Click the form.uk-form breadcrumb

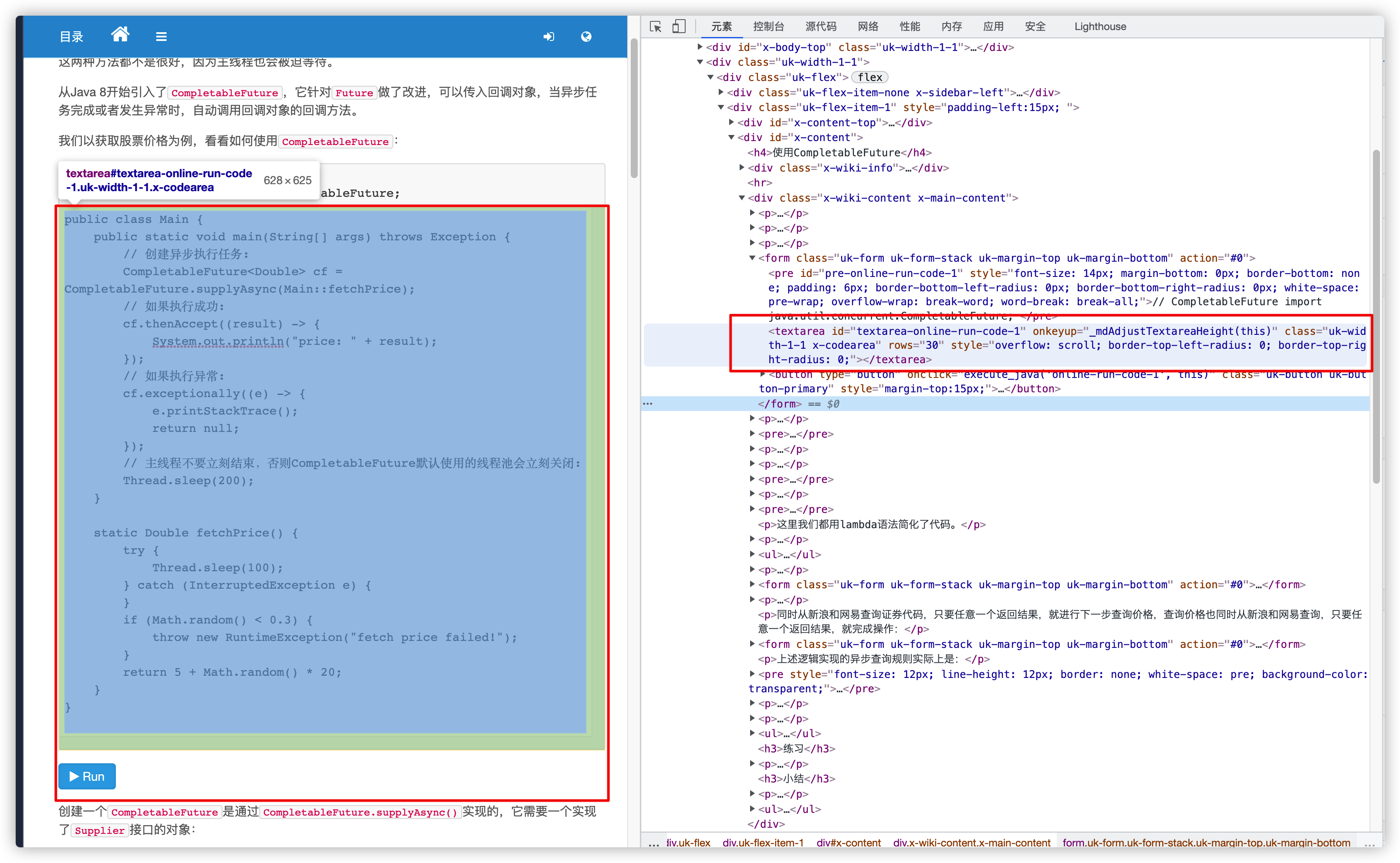(x=1206, y=843)
